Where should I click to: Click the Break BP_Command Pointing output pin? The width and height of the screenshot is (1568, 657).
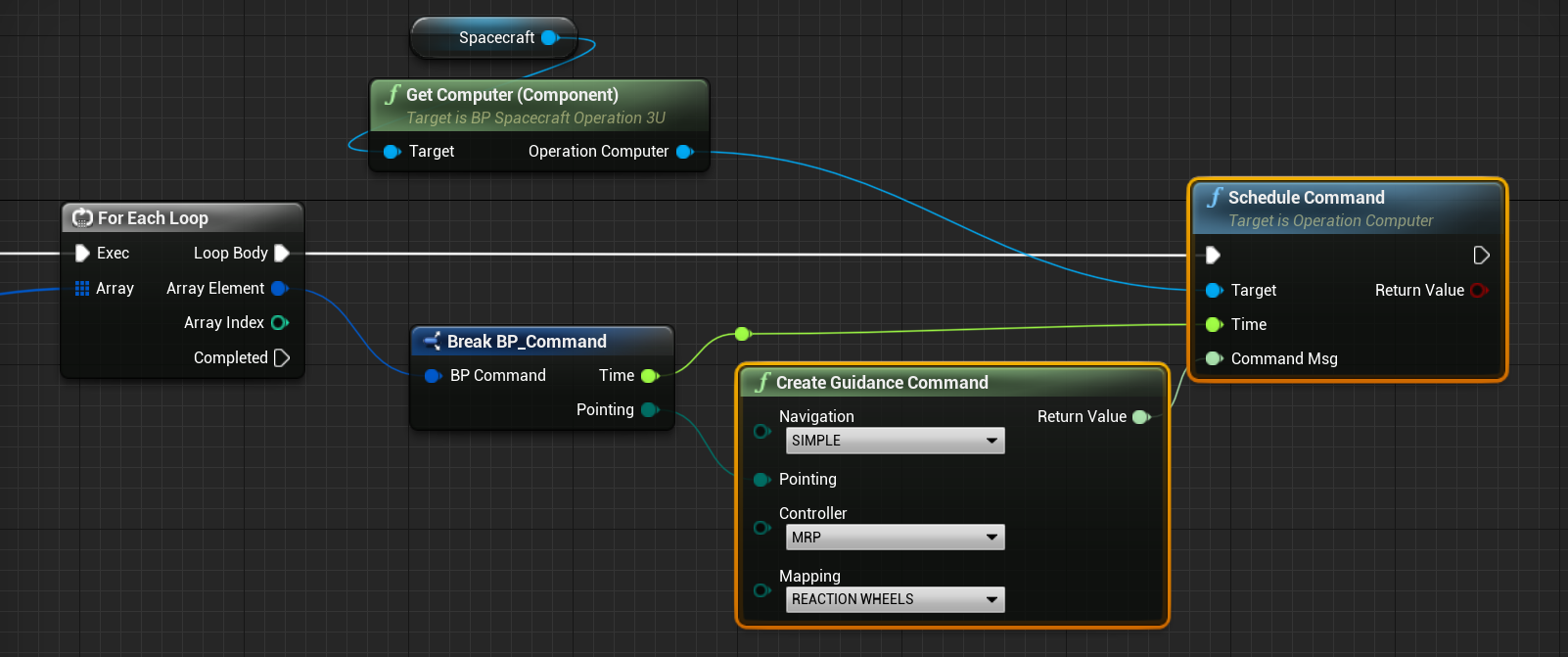[649, 410]
